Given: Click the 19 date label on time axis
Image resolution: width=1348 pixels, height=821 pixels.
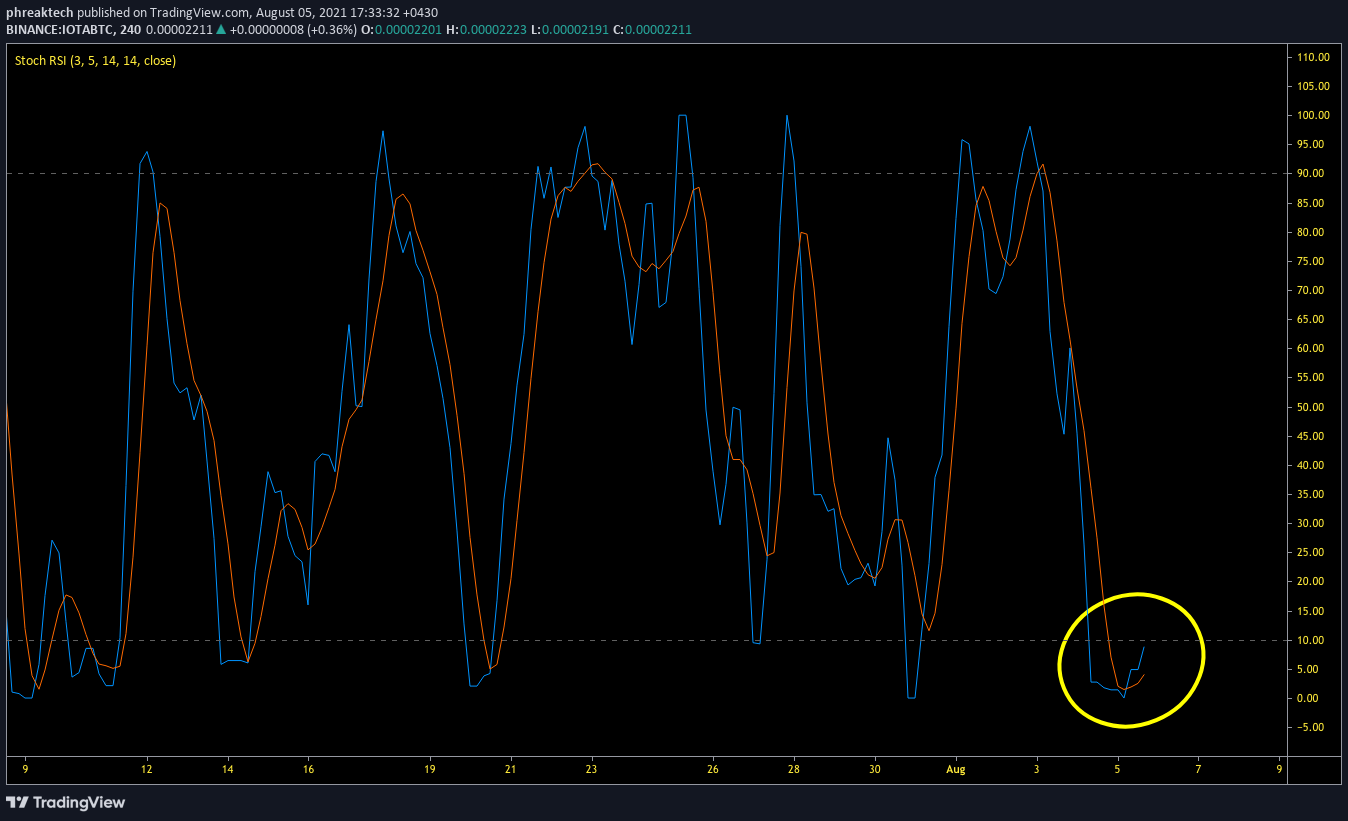Looking at the screenshot, I should pyautogui.click(x=429, y=770).
